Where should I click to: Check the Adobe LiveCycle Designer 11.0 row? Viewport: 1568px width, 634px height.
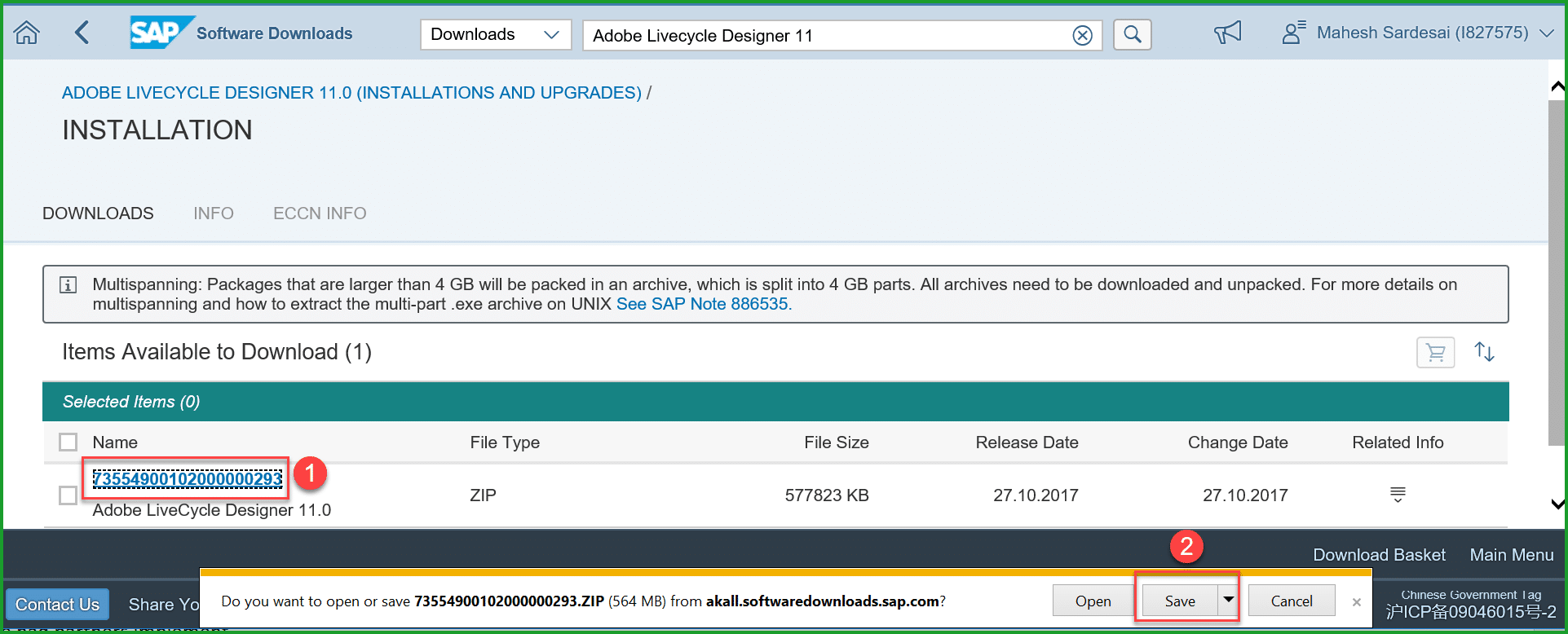click(68, 495)
